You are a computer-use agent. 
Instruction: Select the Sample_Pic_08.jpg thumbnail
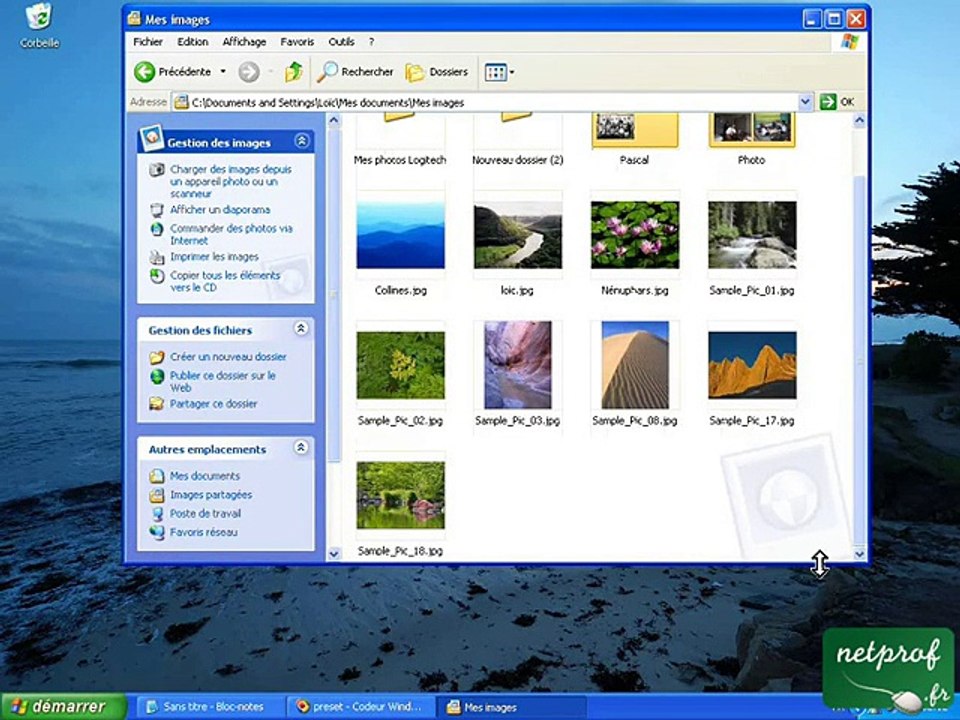click(635, 365)
